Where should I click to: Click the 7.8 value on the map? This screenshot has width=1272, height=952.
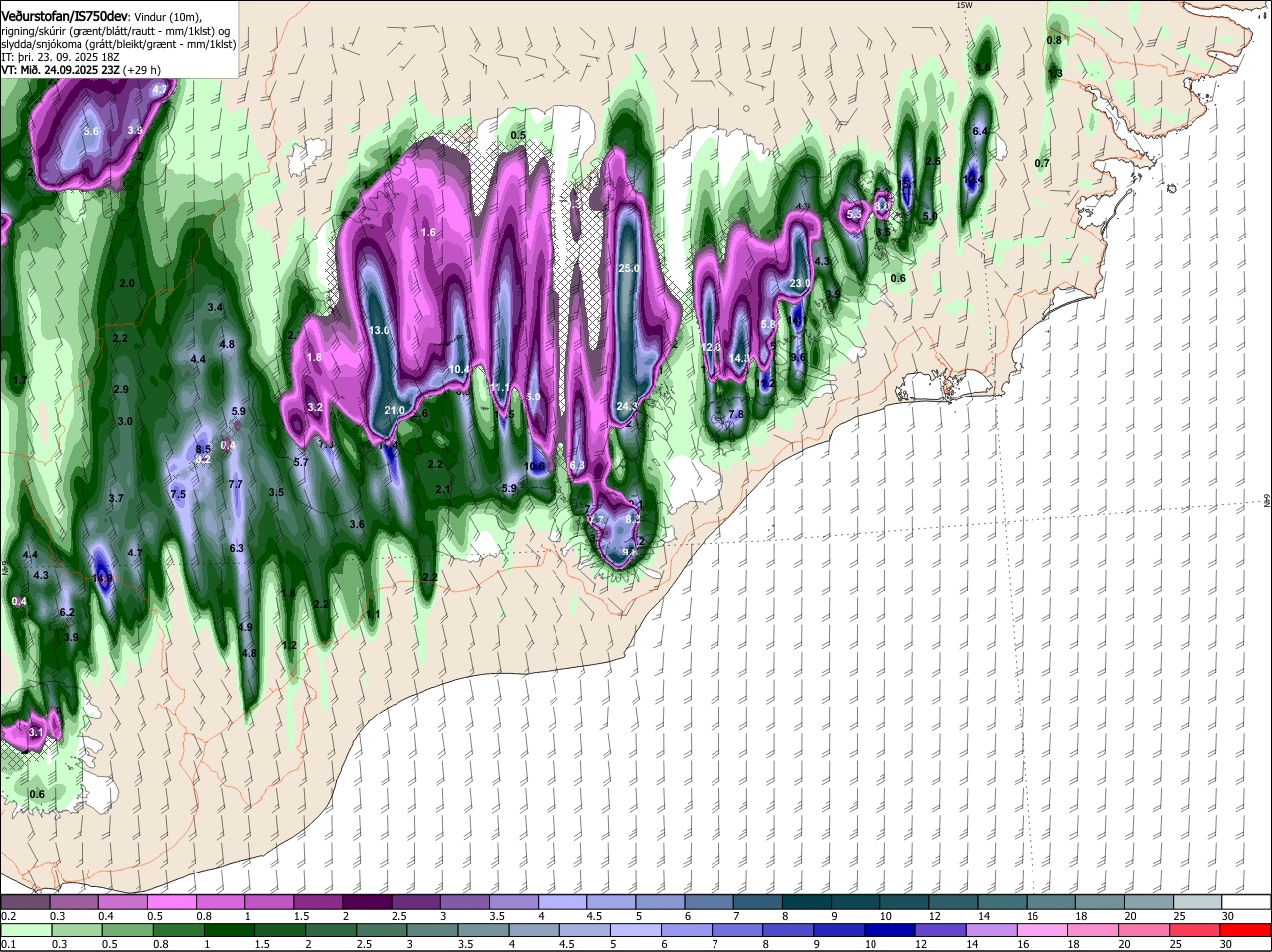coord(736,415)
